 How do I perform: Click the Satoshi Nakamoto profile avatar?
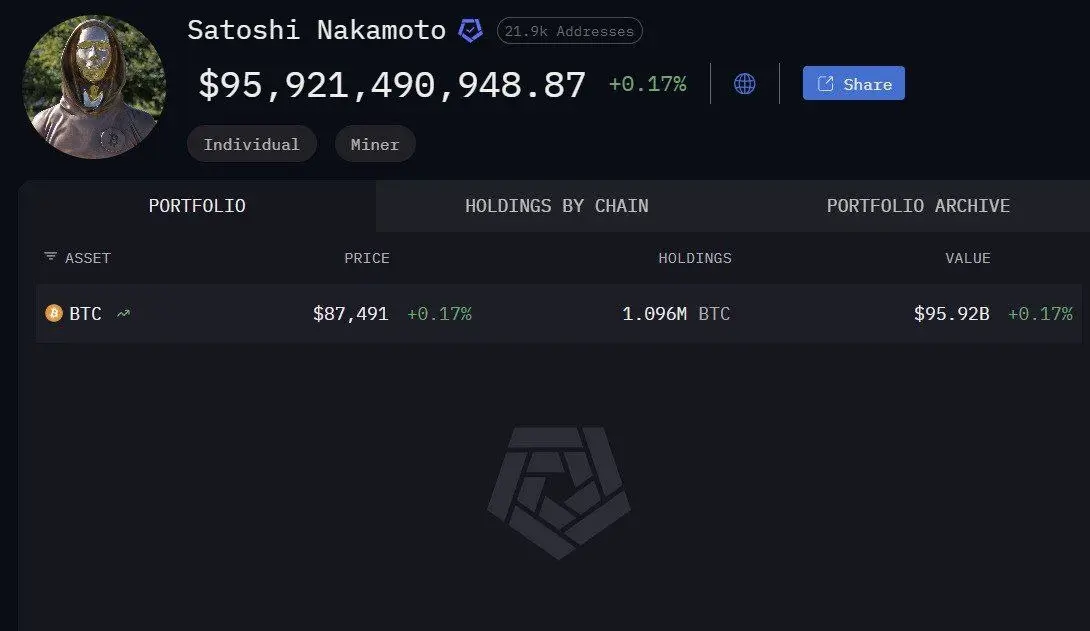[94, 88]
